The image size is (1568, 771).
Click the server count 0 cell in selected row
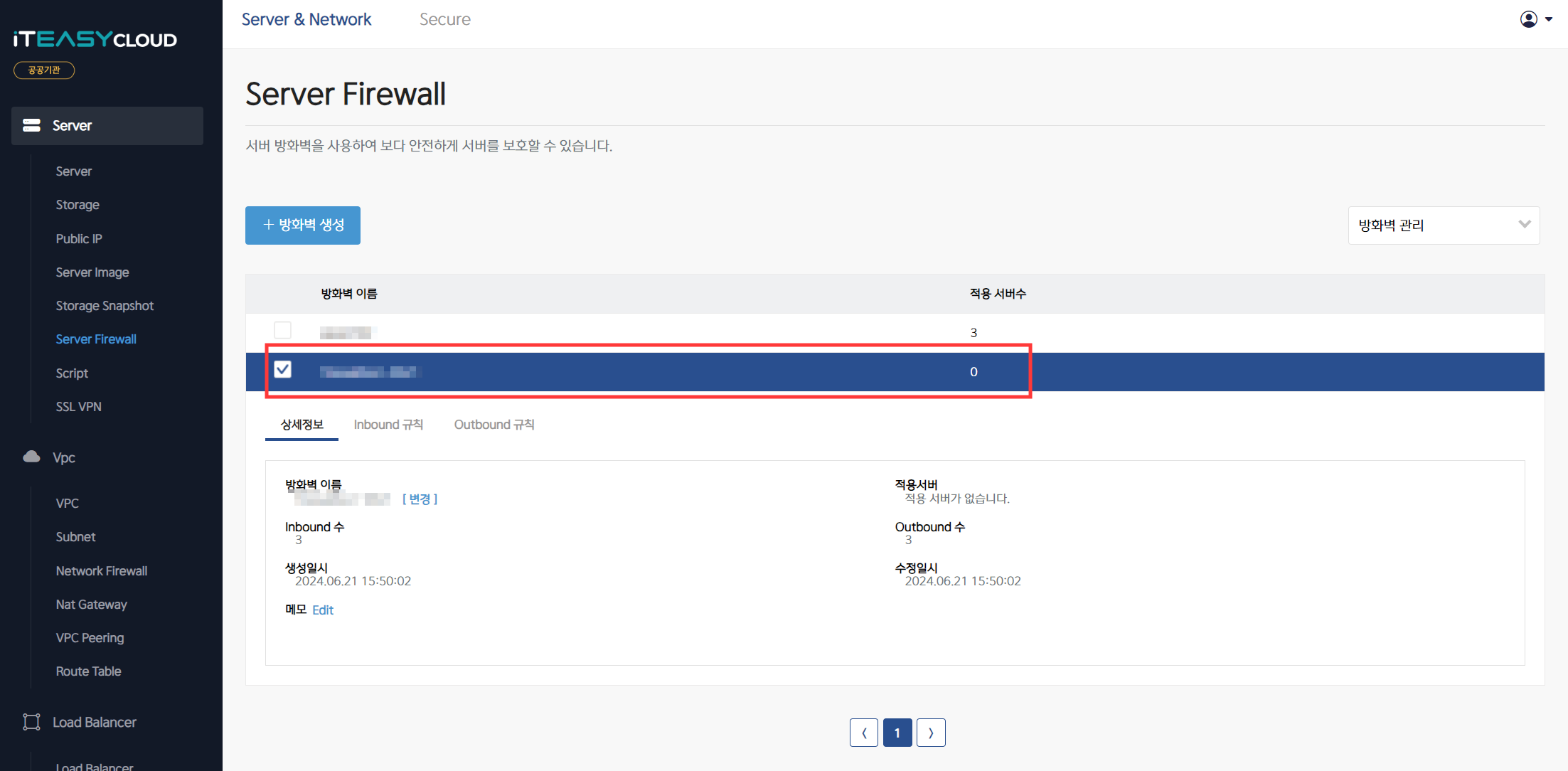click(974, 372)
